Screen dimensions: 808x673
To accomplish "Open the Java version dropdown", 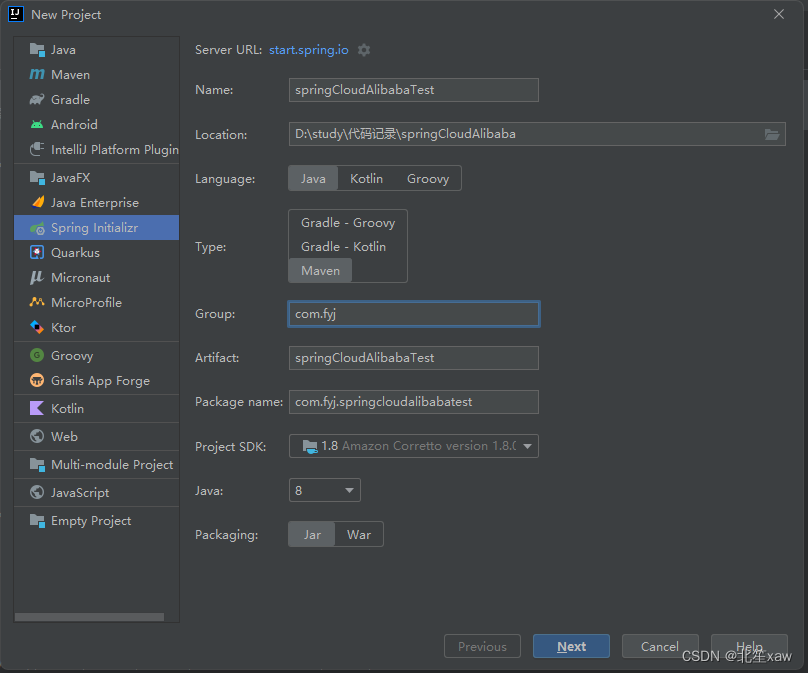I will click(325, 490).
